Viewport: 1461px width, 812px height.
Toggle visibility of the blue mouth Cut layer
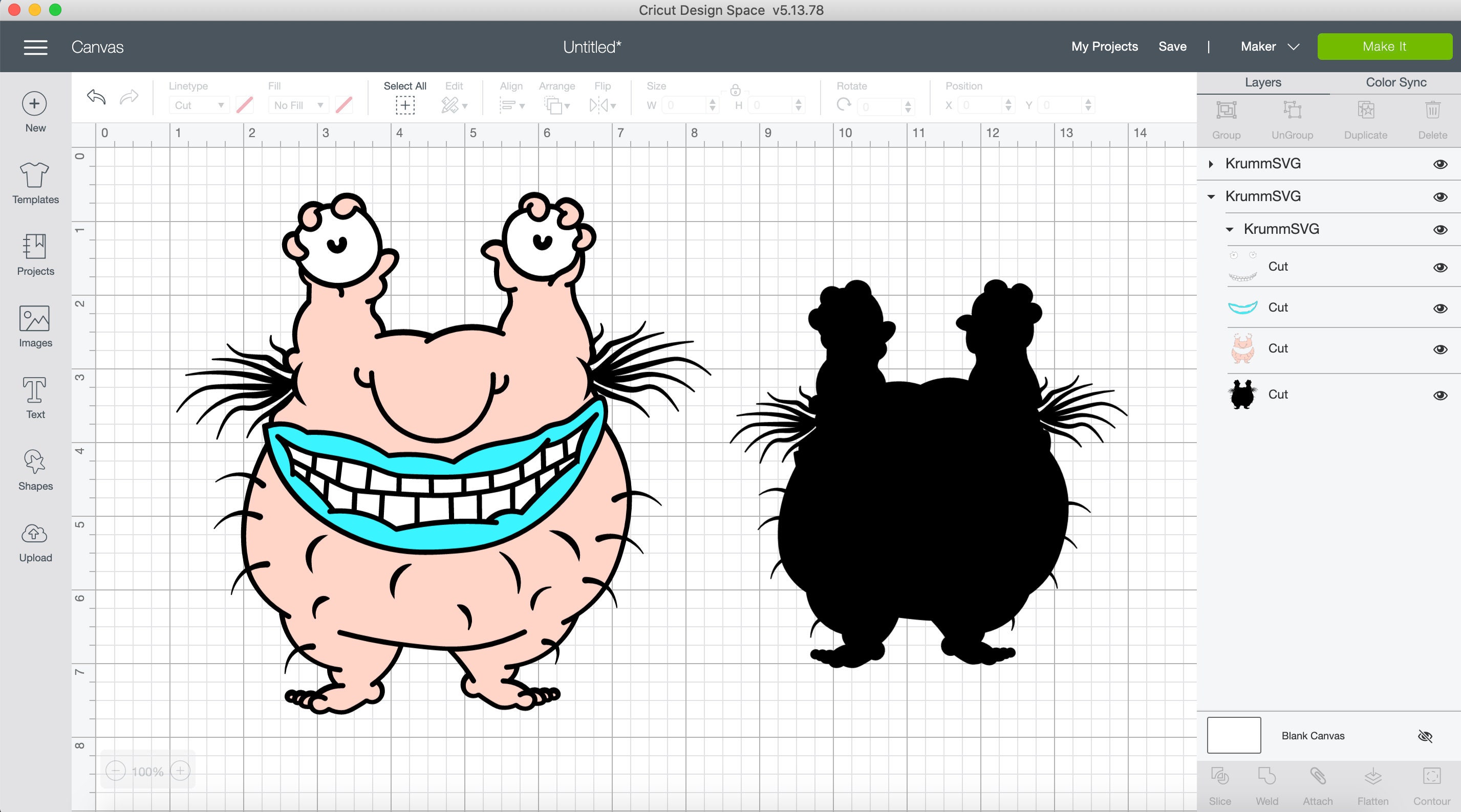coord(1440,309)
